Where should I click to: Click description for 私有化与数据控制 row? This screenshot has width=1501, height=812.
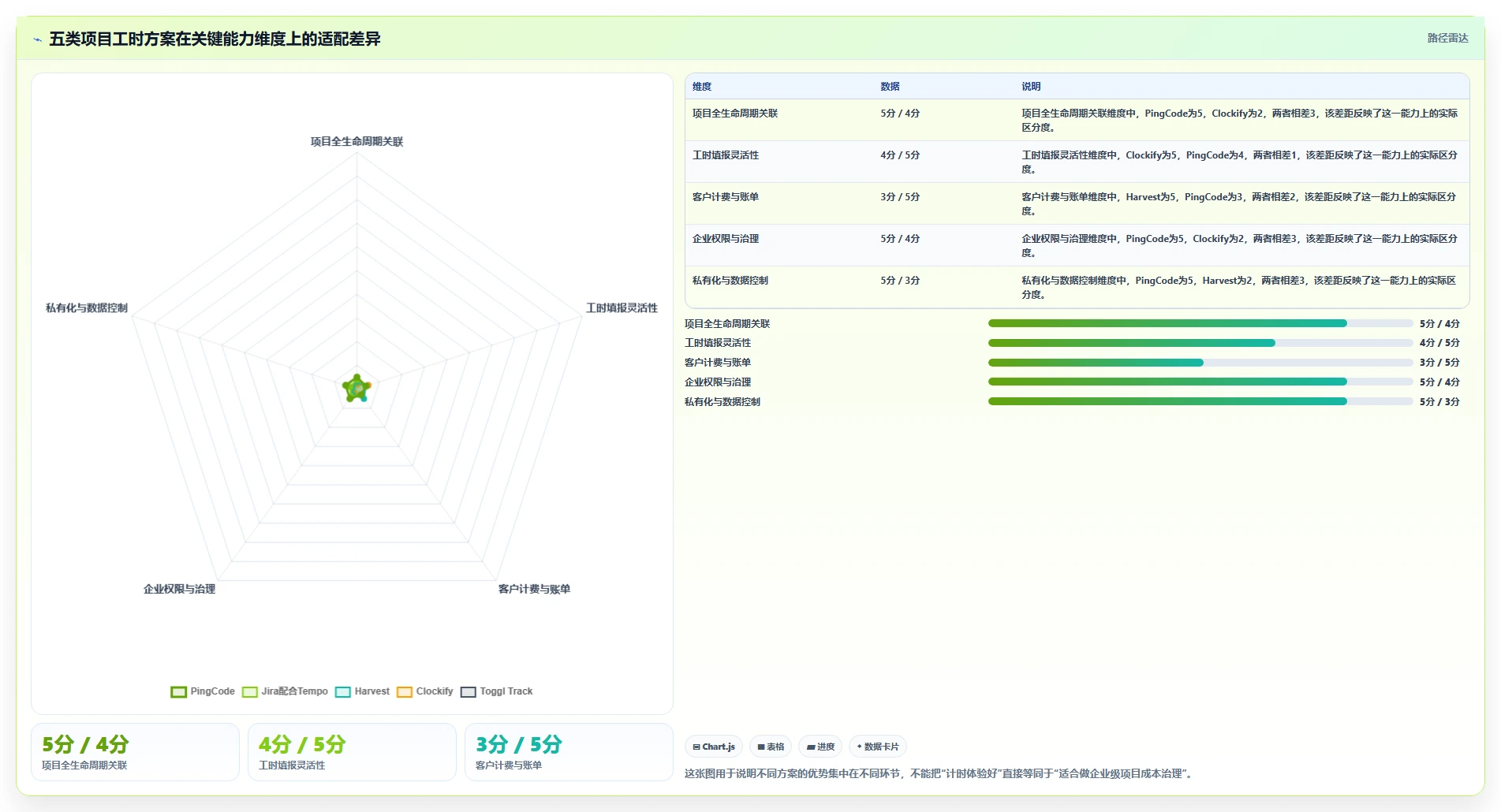point(1239,287)
